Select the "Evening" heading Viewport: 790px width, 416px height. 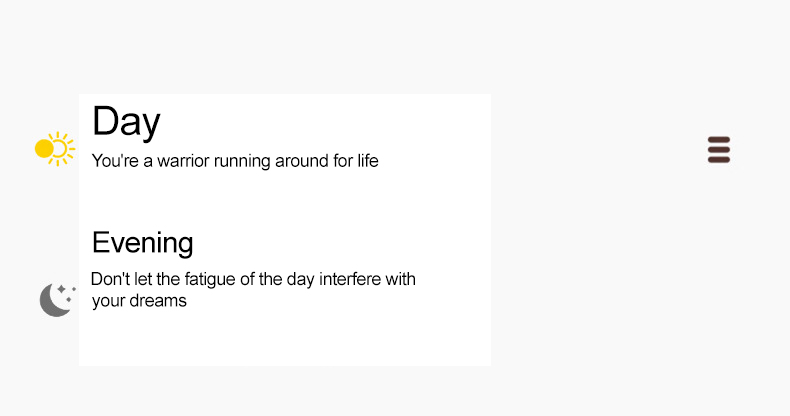[x=143, y=243]
